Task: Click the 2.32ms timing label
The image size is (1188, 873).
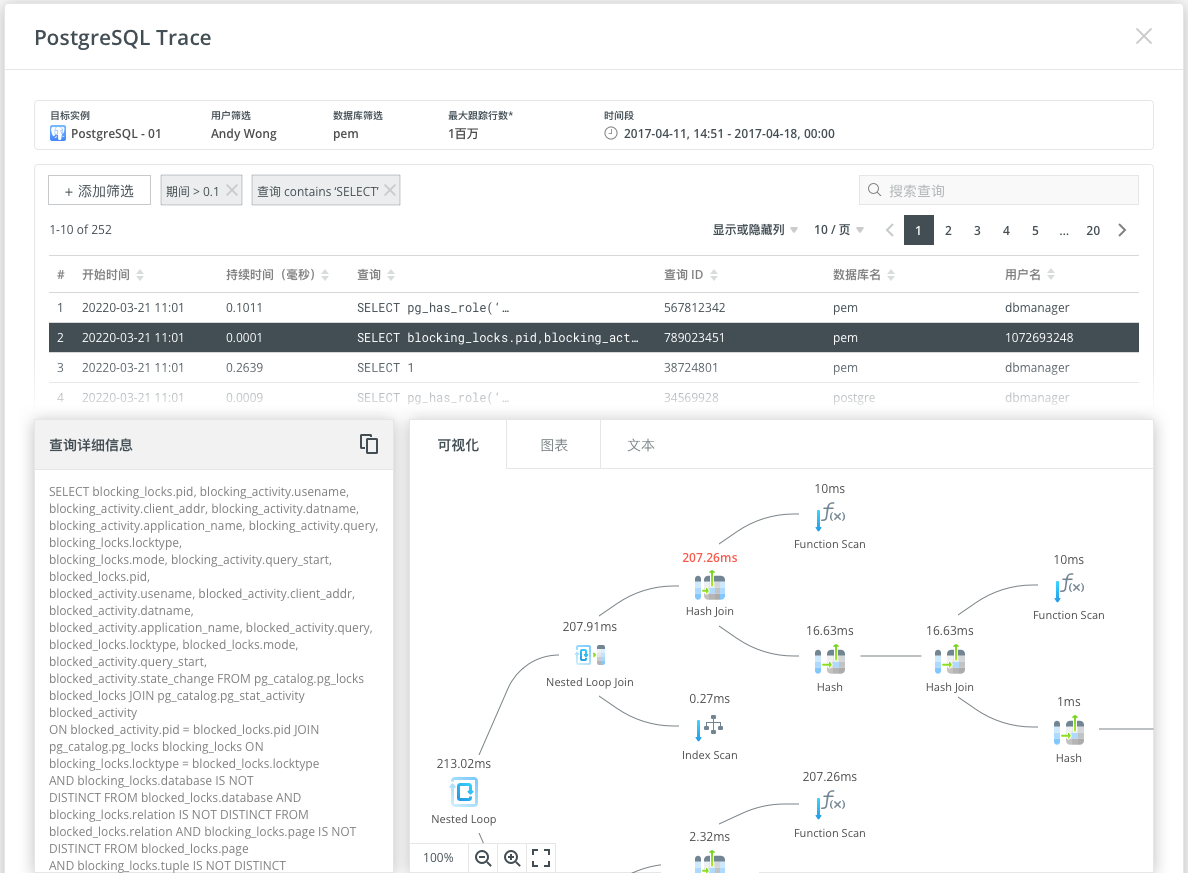Action: (710, 837)
